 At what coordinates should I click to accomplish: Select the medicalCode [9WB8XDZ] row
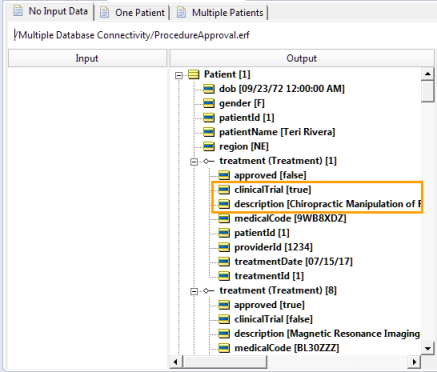290,218
